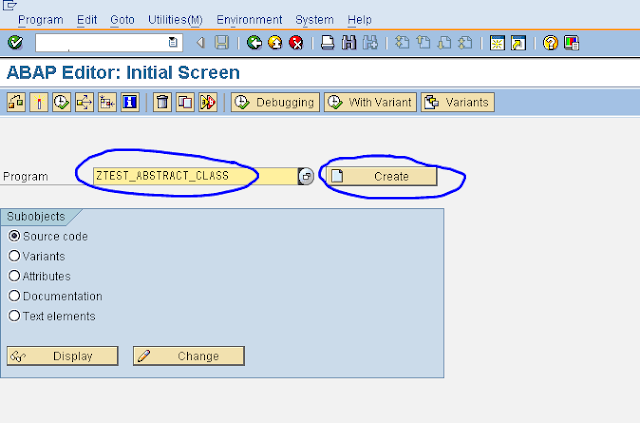Click the Activate matchstick icon
Viewport: 640px width, 423px height.
39,102
